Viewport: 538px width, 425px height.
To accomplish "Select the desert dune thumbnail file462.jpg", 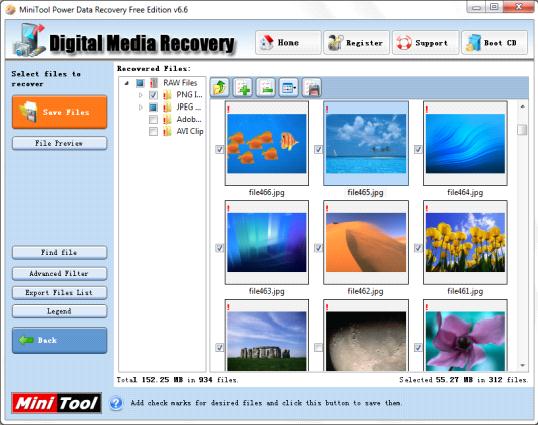I will tap(366, 243).
